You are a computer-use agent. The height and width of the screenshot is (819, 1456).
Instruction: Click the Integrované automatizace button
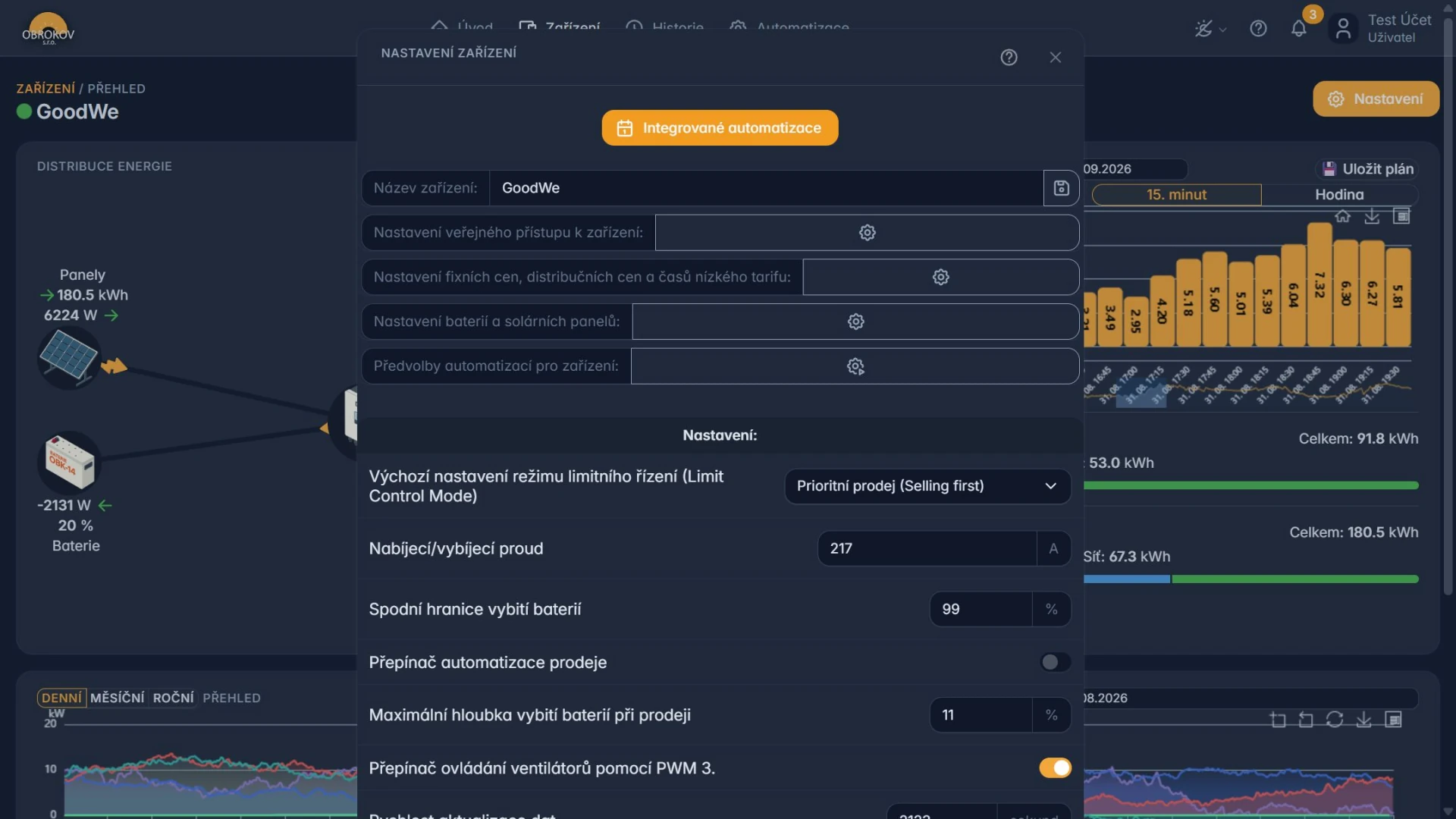(x=720, y=128)
